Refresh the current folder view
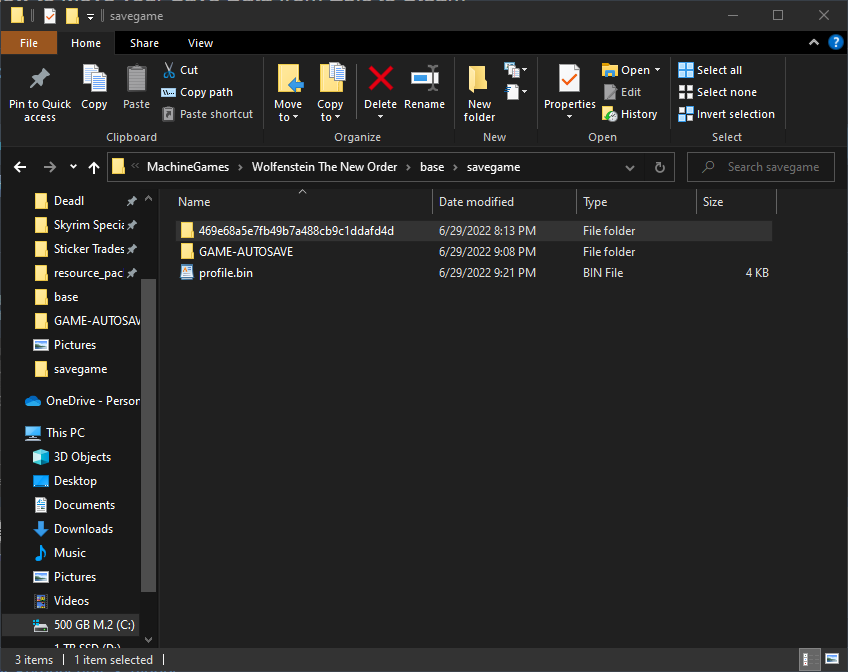 (659, 167)
